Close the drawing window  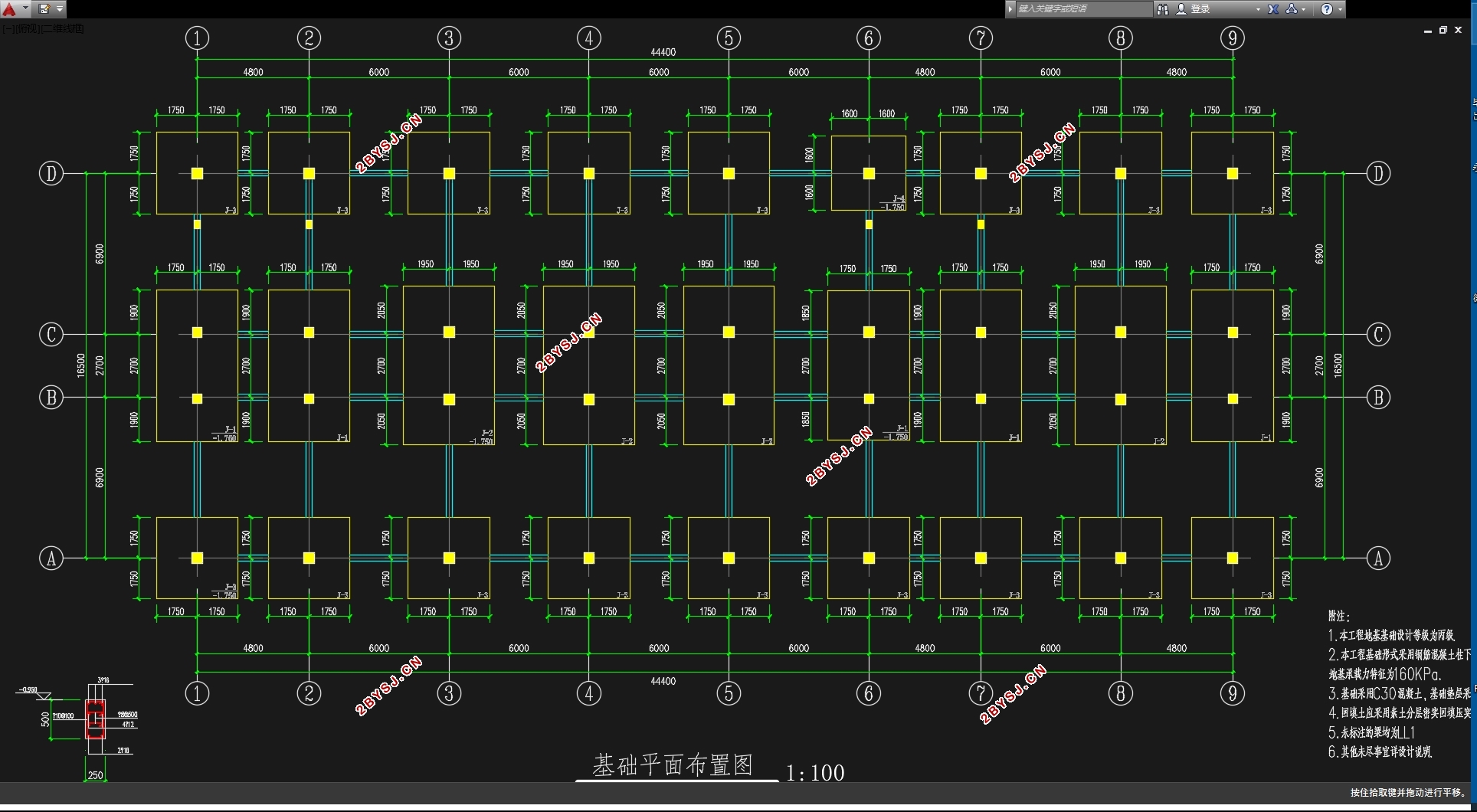tap(1459, 31)
